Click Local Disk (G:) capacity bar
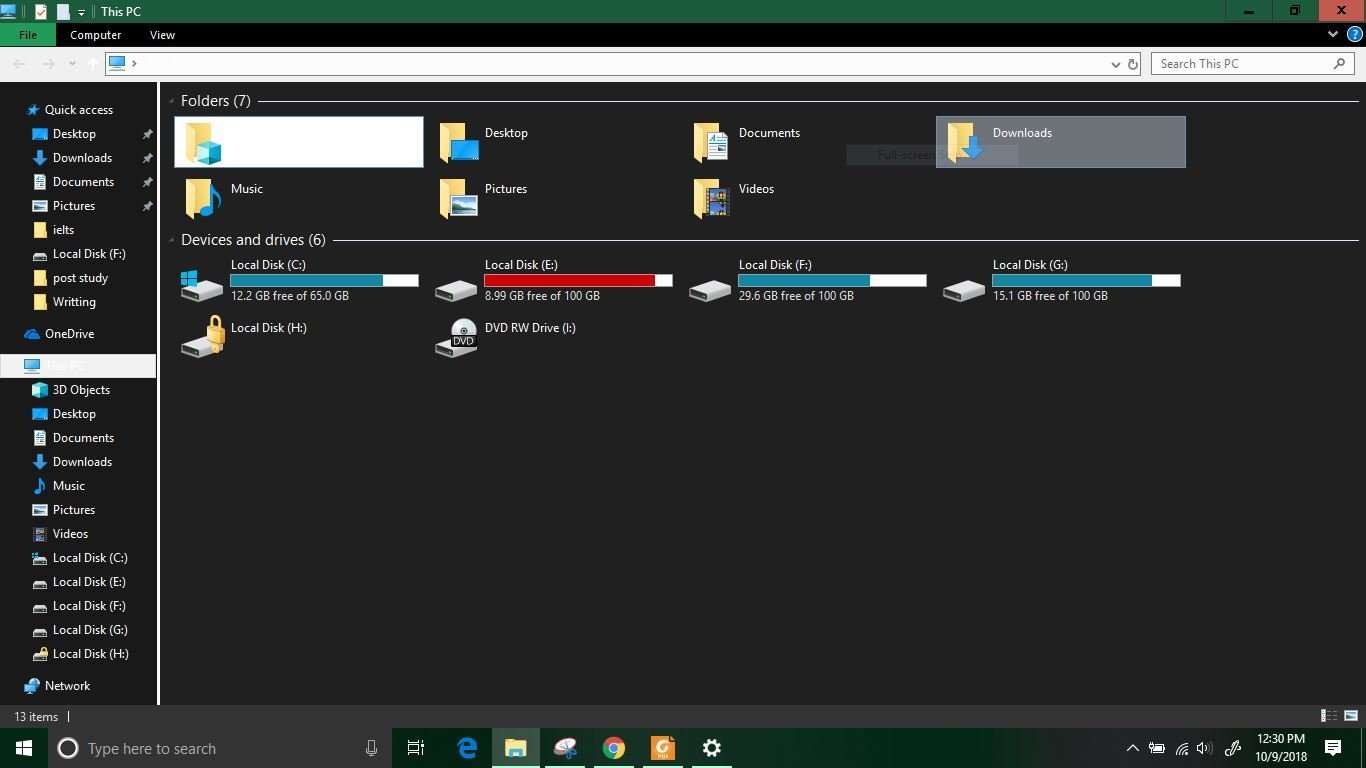The image size is (1366, 768). (1086, 281)
